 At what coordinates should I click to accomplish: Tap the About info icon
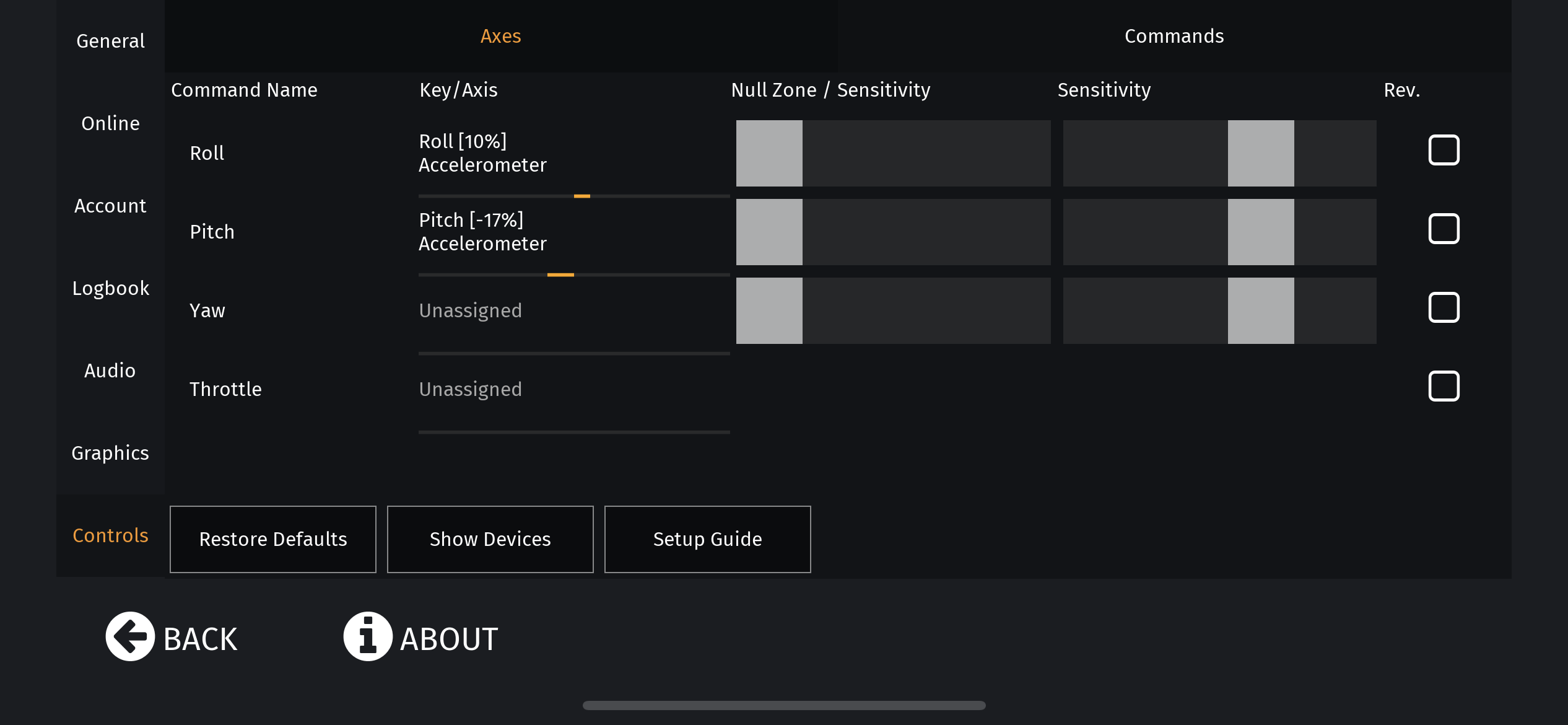(x=368, y=636)
